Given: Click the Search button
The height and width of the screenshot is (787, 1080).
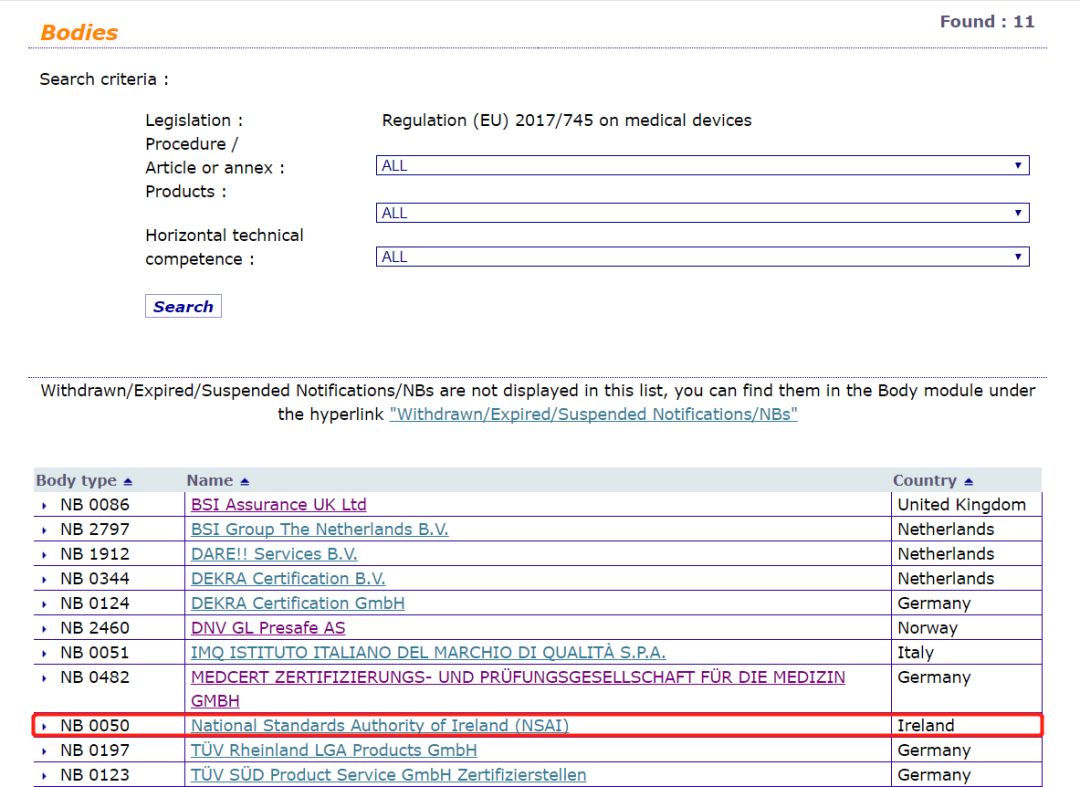Looking at the screenshot, I should coord(183,306).
